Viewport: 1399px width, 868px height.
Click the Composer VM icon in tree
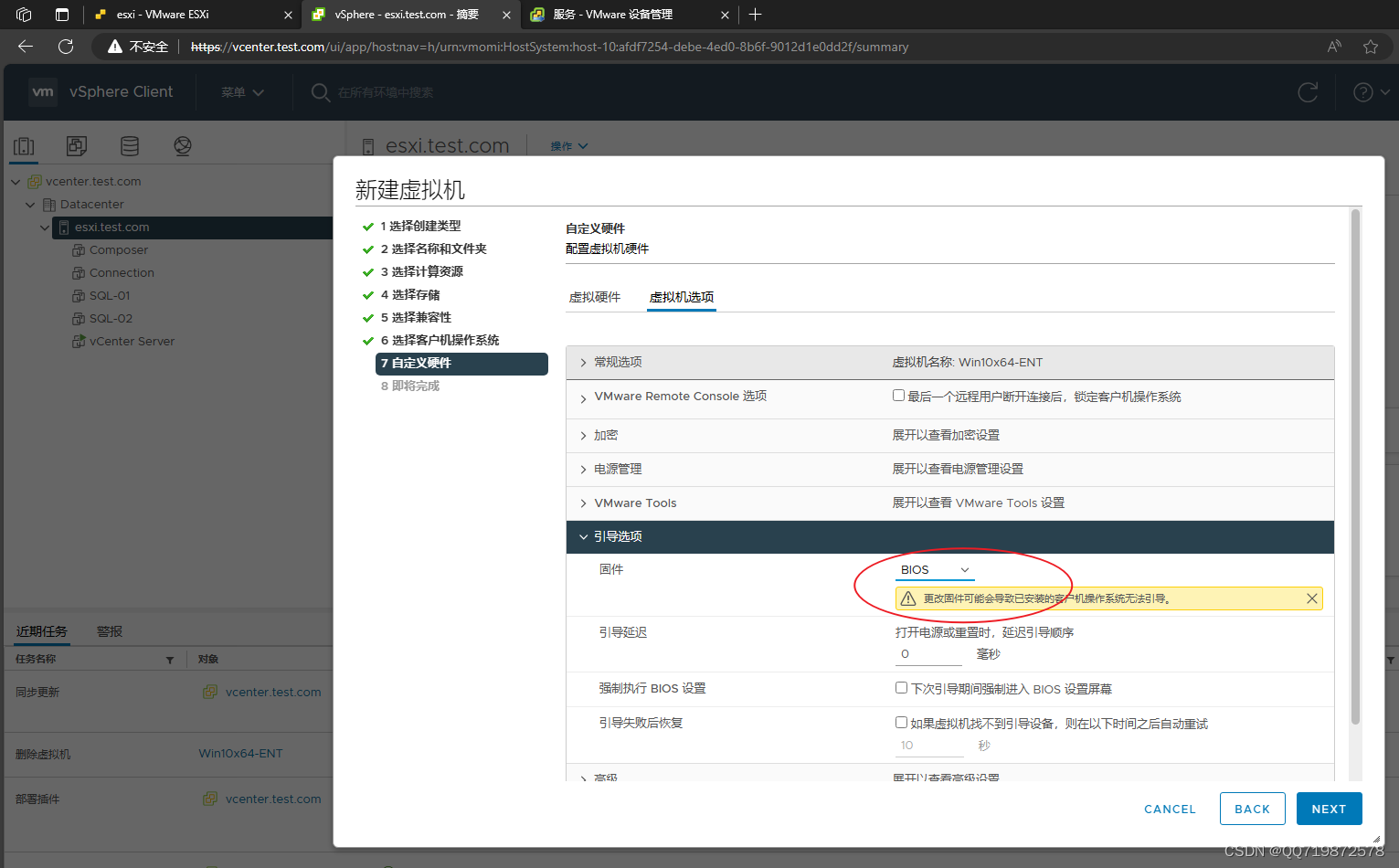click(x=79, y=250)
